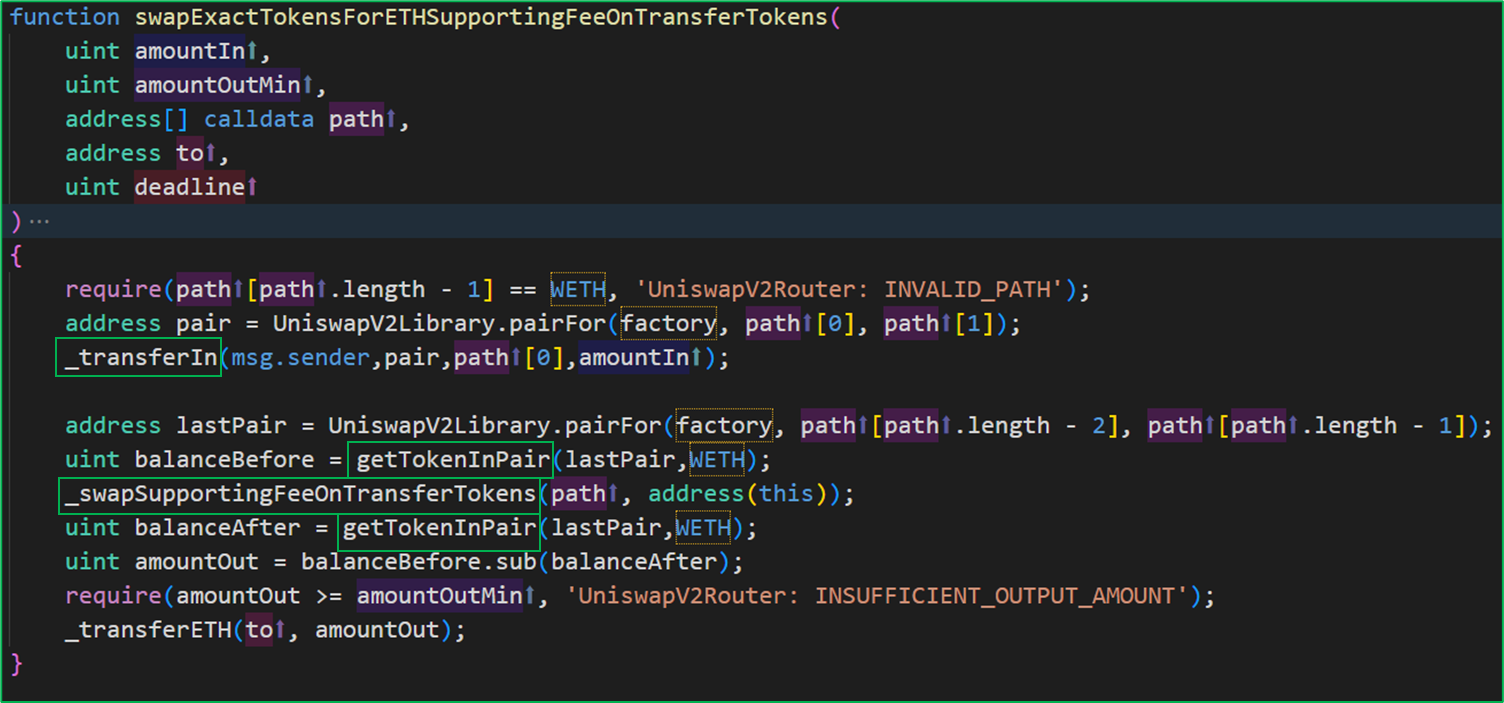Click 'factory' on the 'address pair' line

point(668,324)
